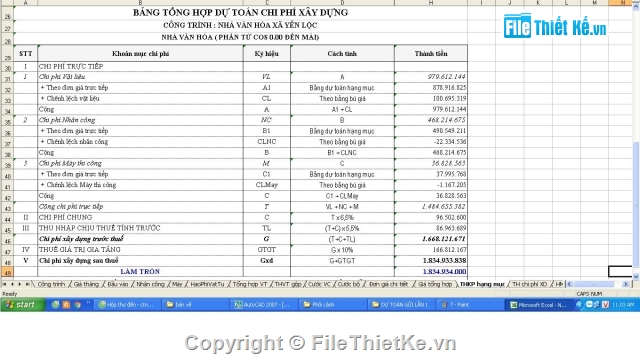
Task: Click the vertical scrollbar thumb
Action: (x=636, y=204)
